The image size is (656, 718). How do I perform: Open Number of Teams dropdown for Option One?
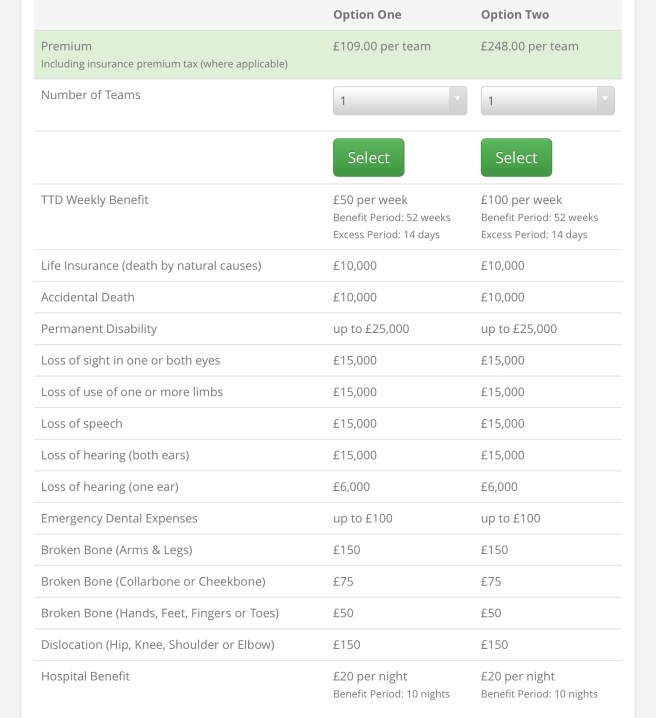399,101
